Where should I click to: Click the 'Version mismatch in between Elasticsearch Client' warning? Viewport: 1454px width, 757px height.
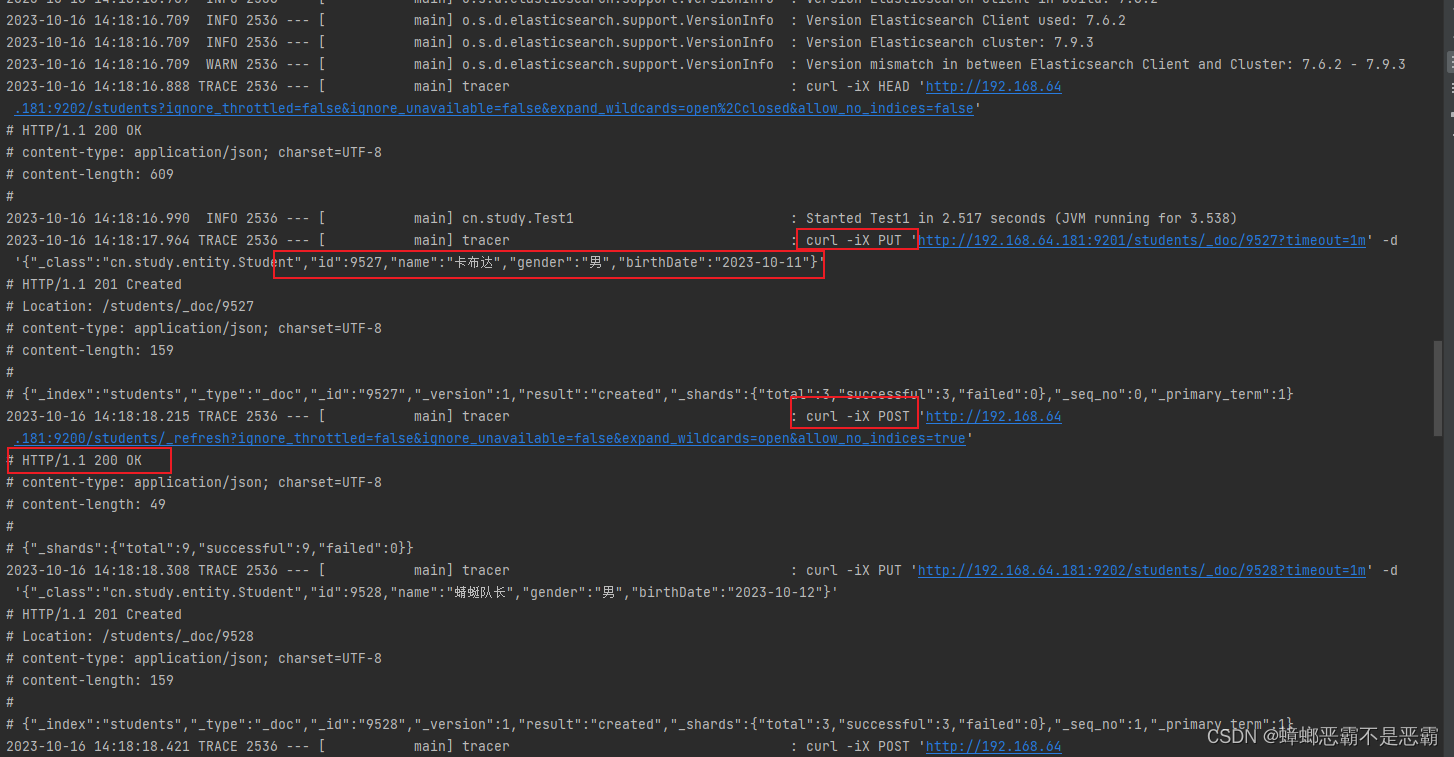click(1105, 64)
